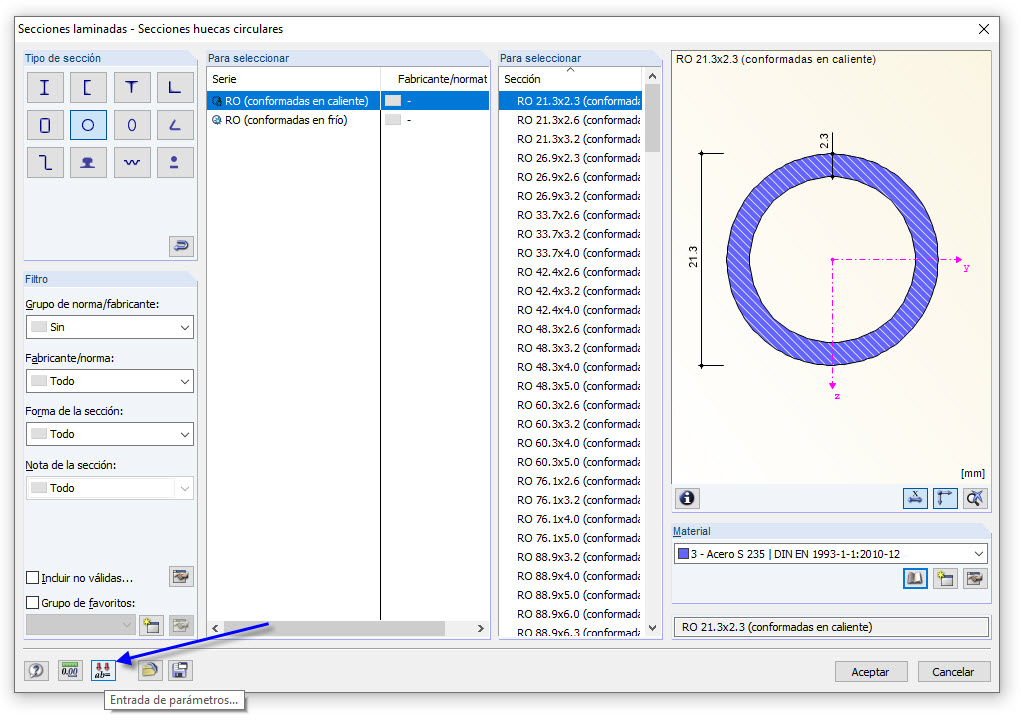This screenshot has height=721, width=1021.
Task: Open the help button at bottom left
Action: [x=36, y=670]
